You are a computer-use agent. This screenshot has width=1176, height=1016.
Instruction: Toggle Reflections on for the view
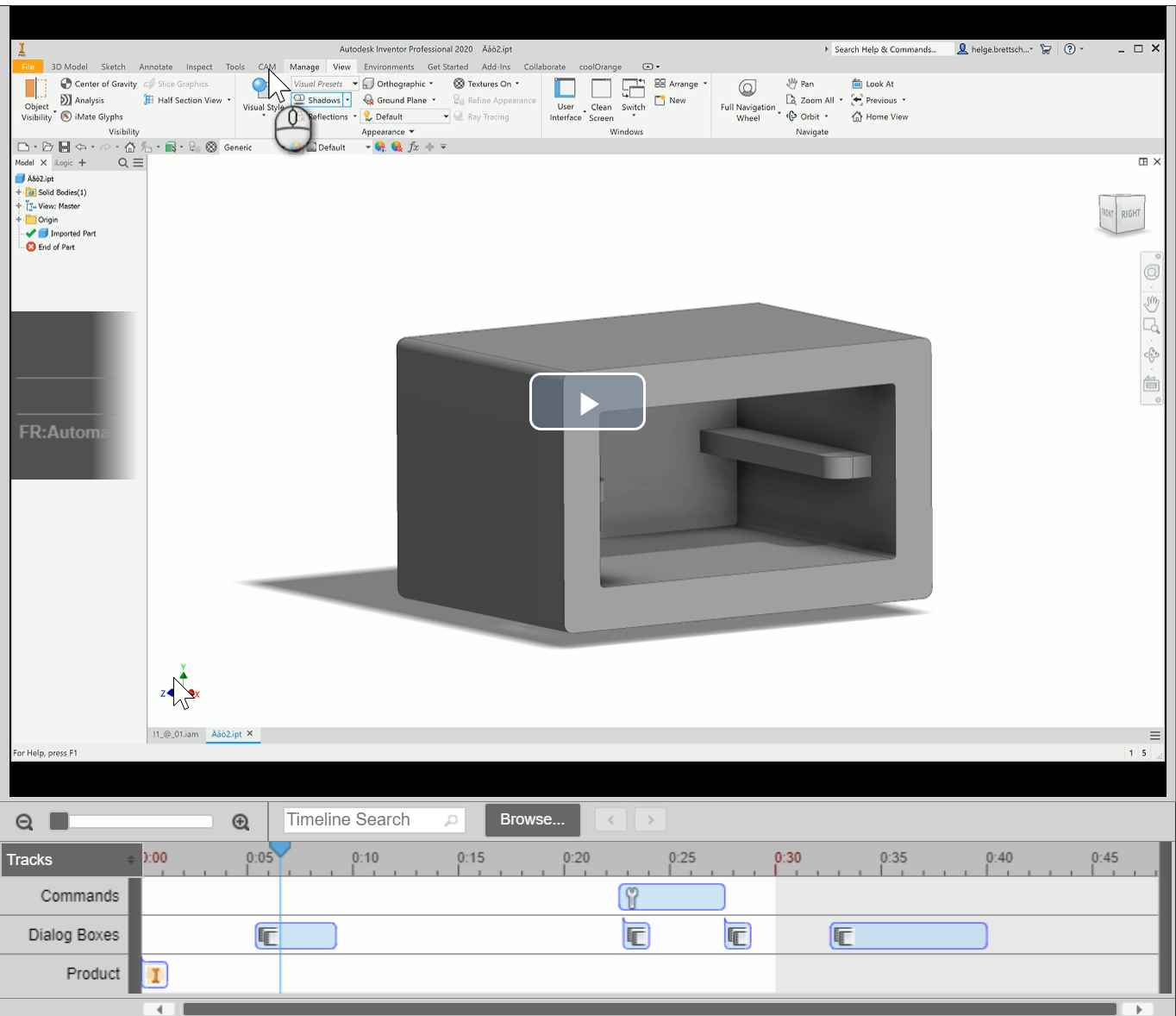point(326,116)
